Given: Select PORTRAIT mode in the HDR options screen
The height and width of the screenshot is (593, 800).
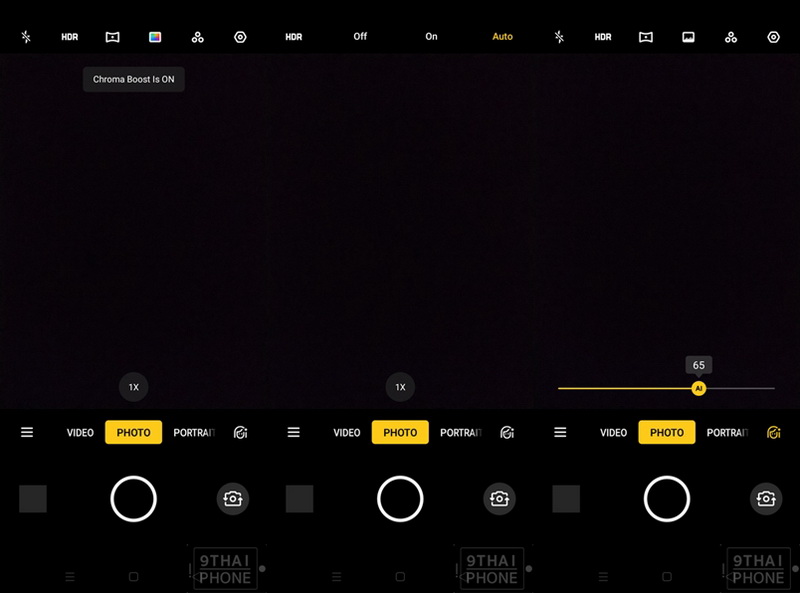Looking at the screenshot, I should pos(461,432).
